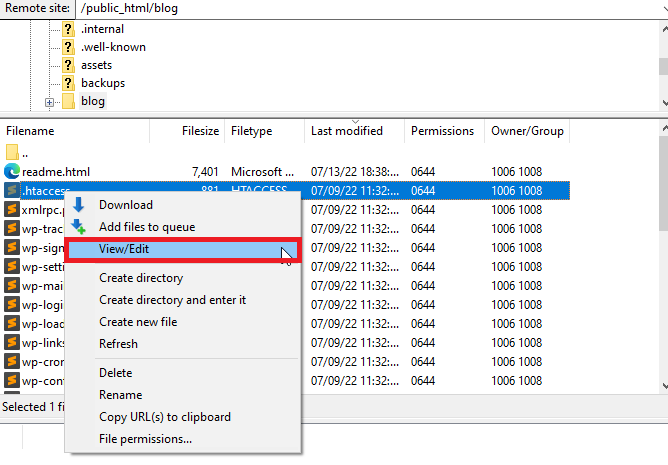Click the Edge icon beside readme.html
This screenshot has width=668, height=465.
12,171
